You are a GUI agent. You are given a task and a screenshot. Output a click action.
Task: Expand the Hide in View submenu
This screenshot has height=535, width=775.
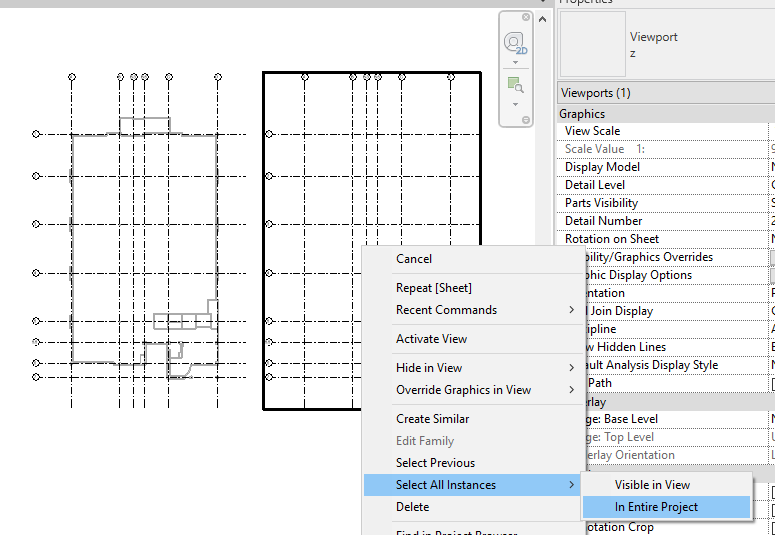(473, 368)
